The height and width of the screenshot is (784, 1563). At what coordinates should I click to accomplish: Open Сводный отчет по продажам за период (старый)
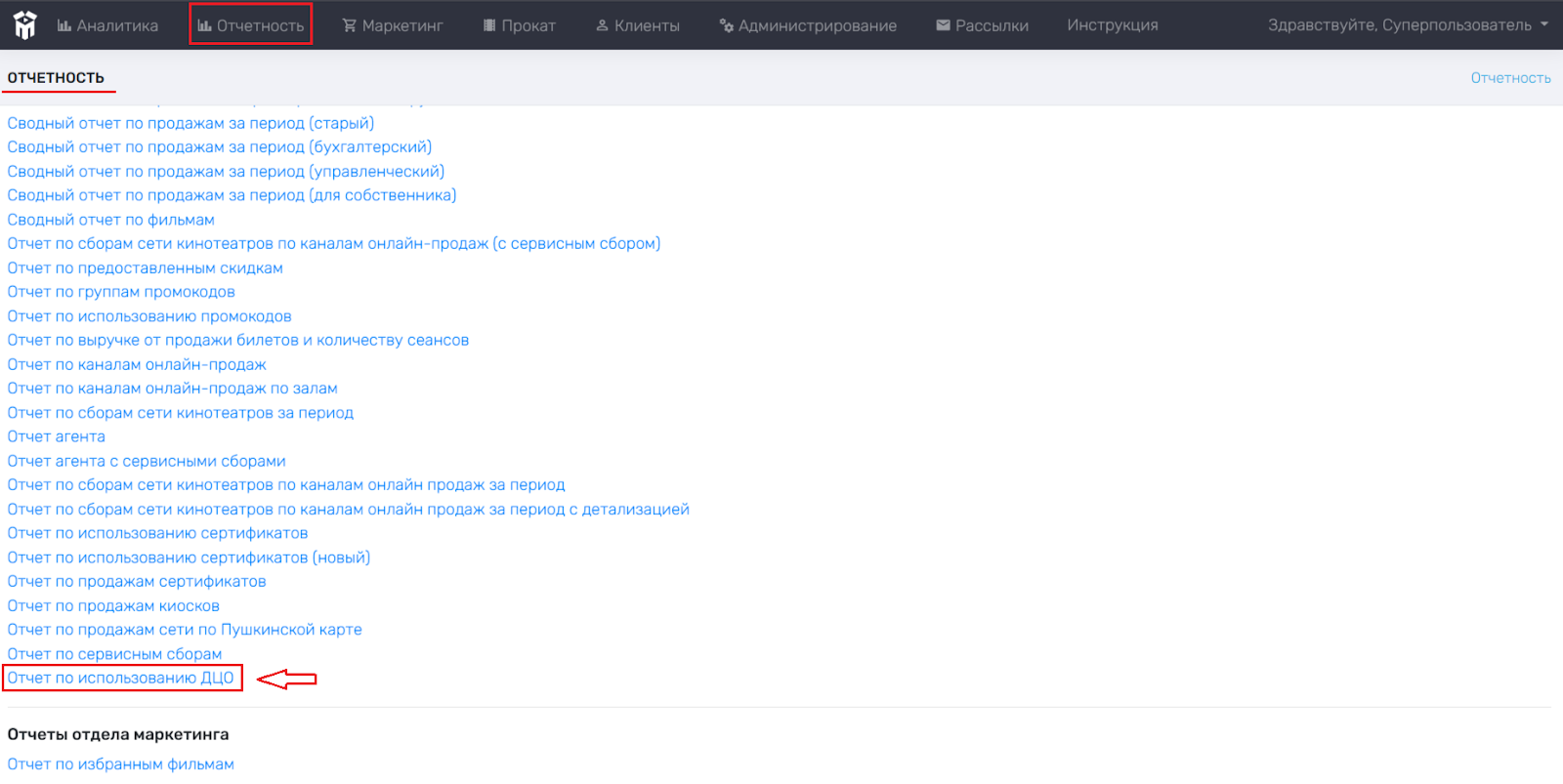[x=190, y=123]
